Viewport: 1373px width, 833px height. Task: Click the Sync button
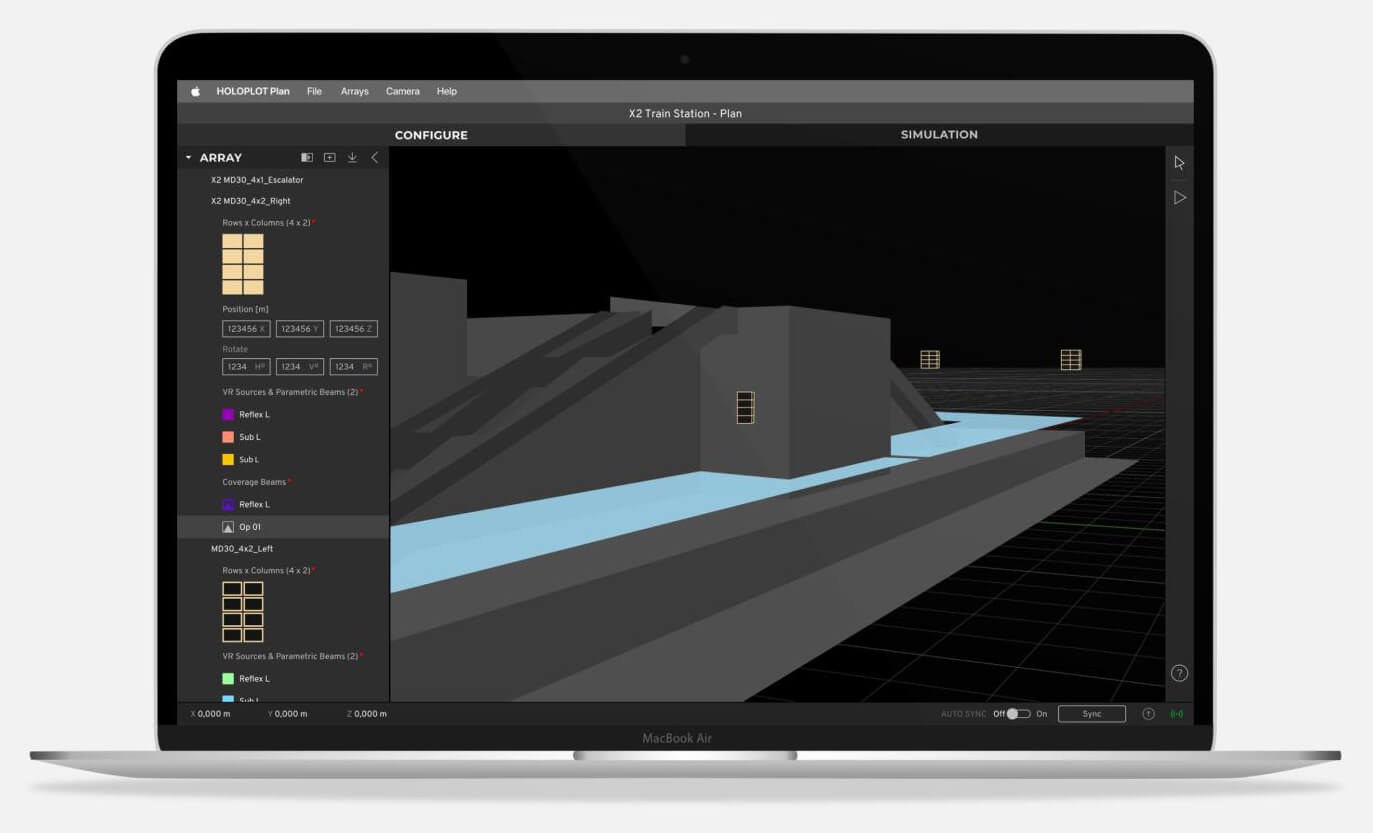[1091, 714]
